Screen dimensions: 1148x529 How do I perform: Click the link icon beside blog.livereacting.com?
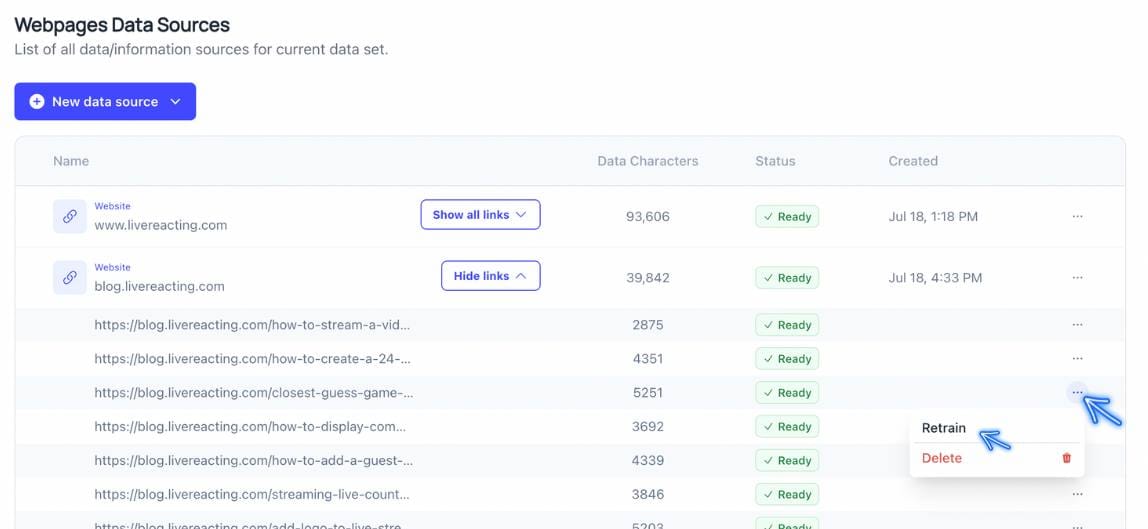click(70, 278)
